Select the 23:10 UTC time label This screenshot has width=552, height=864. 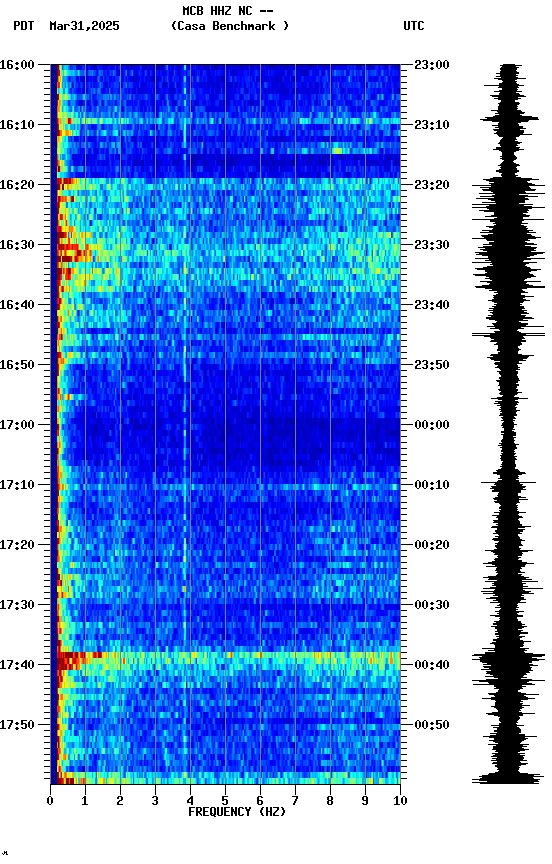point(432,125)
